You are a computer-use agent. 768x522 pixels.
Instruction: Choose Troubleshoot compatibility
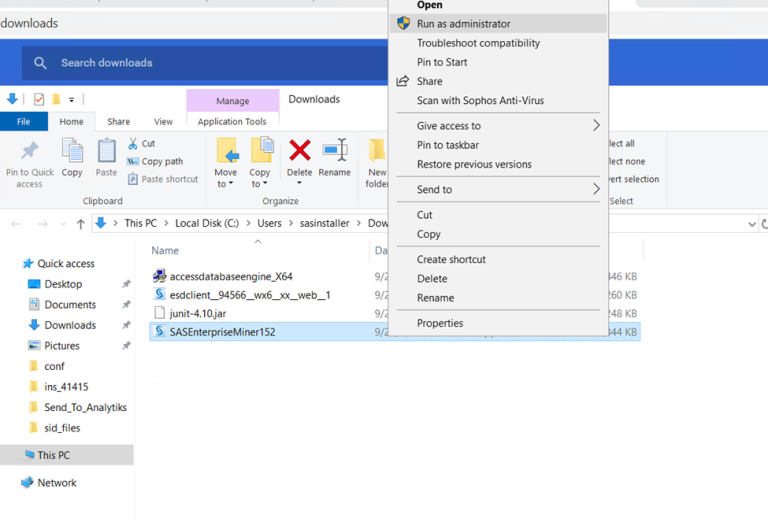tap(499, 43)
